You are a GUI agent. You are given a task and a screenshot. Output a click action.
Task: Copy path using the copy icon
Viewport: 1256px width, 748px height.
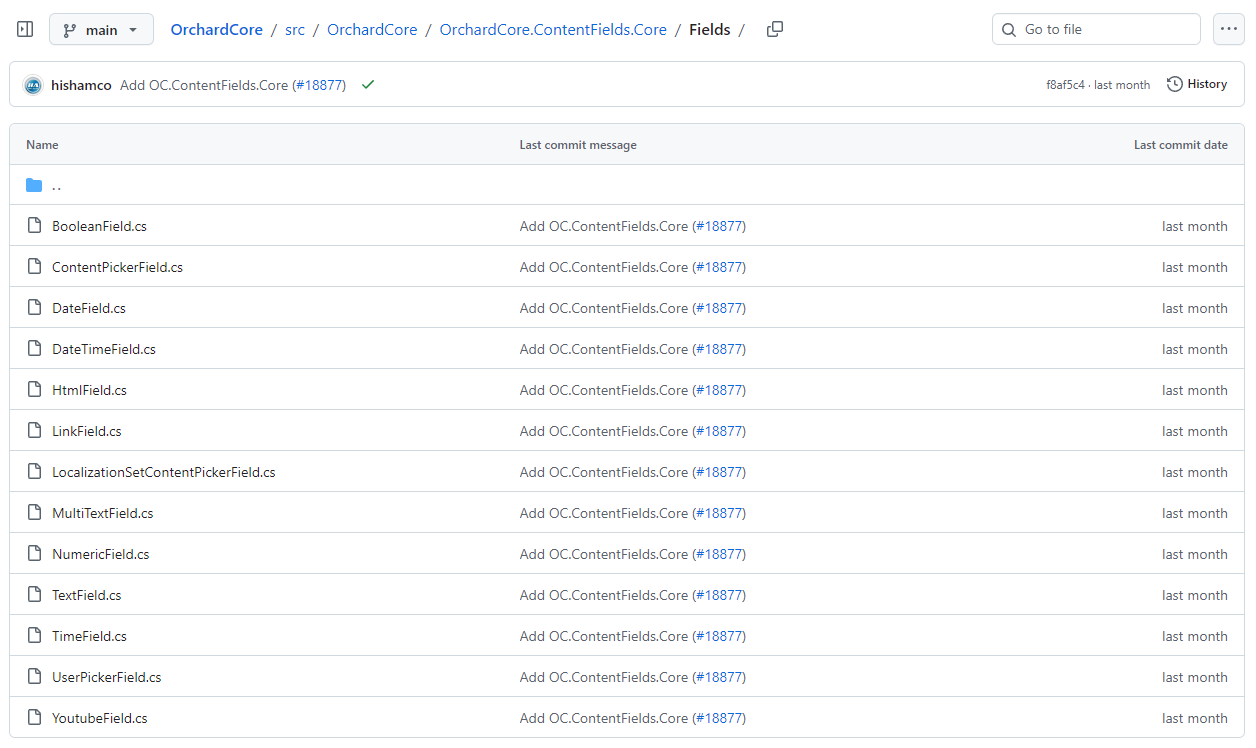point(774,30)
